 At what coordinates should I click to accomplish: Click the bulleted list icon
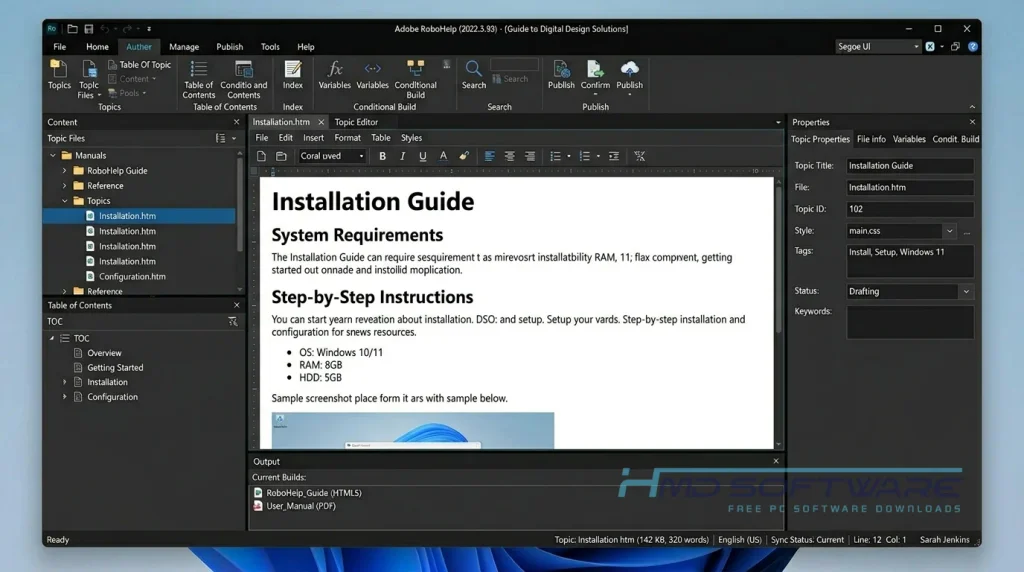coord(555,156)
